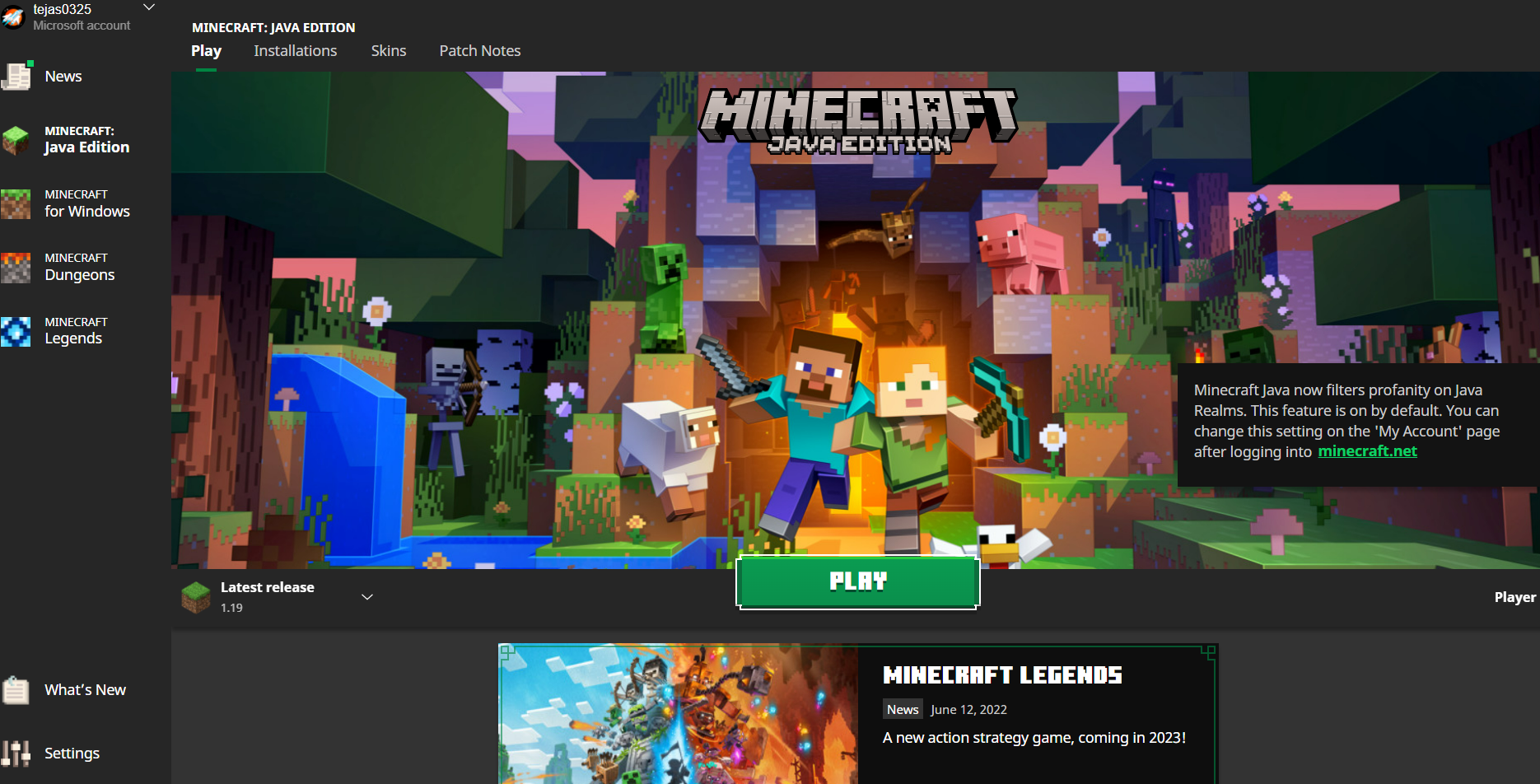Viewport: 1540px width, 784px height.
Task: Click the Player label on right
Action: [1515, 597]
